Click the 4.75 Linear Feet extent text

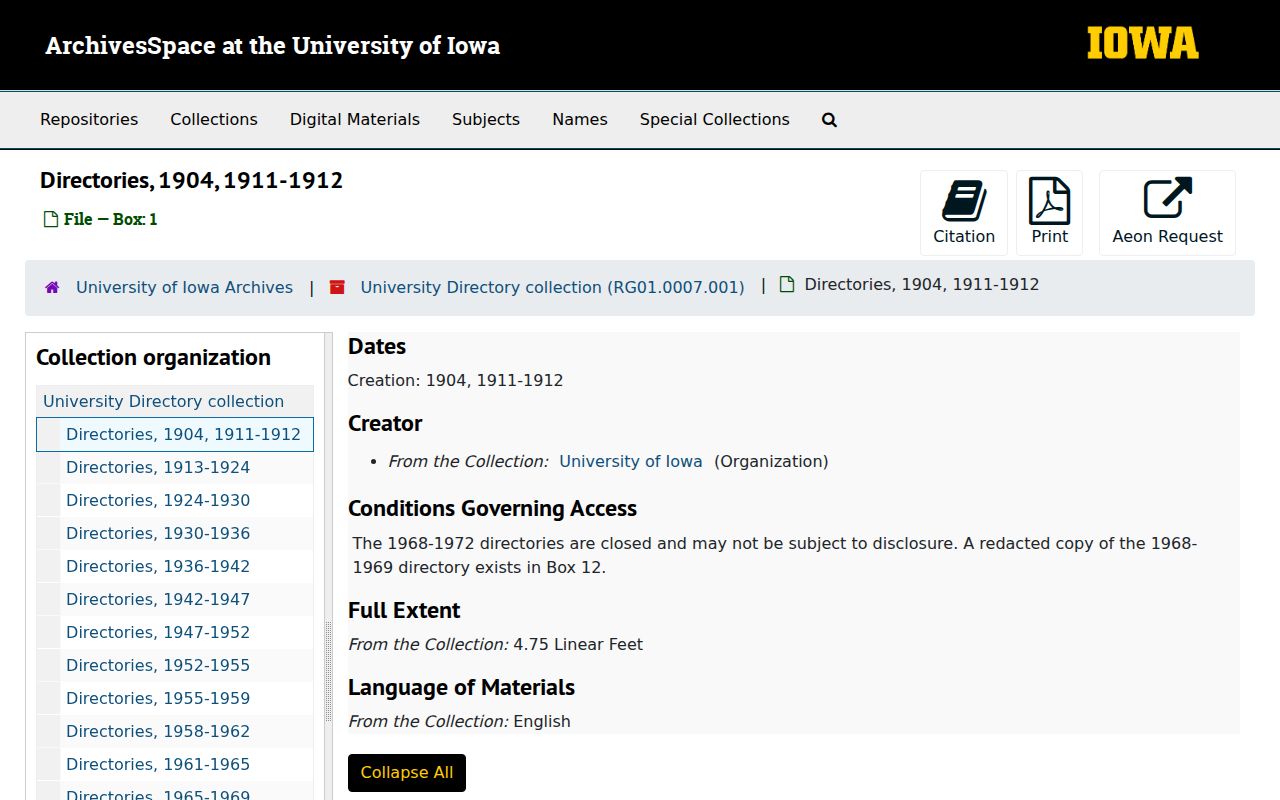(x=578, y=644)
